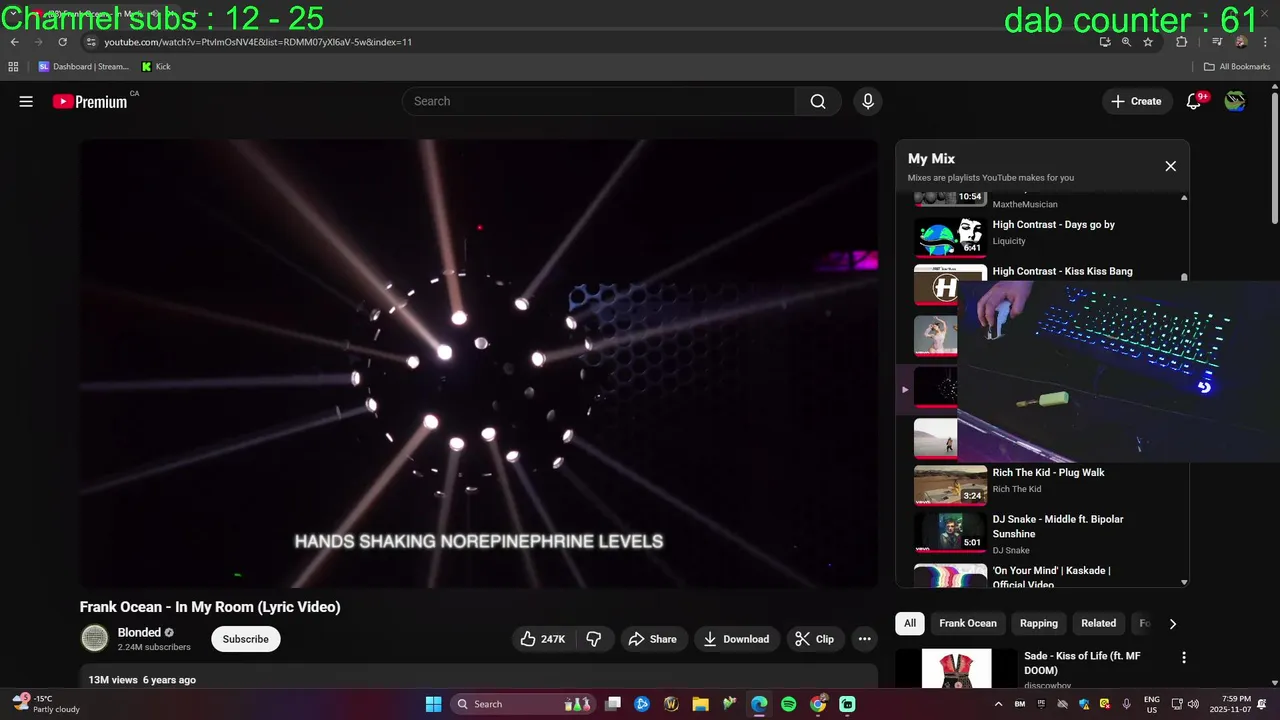Open Rich The Kid Plug Walk thumbnail

tap(950, 486)
